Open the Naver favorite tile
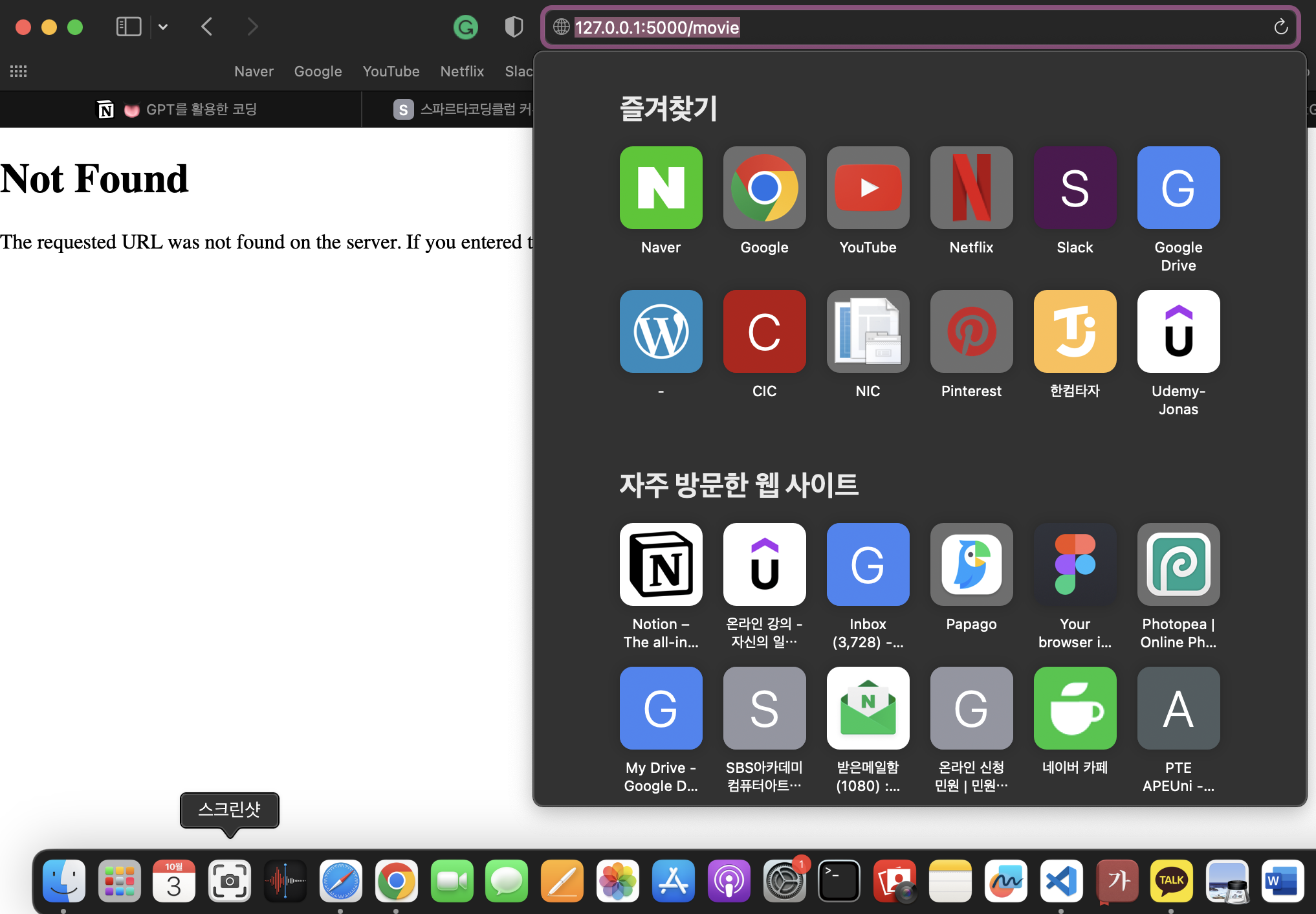 tap(661, 188)
